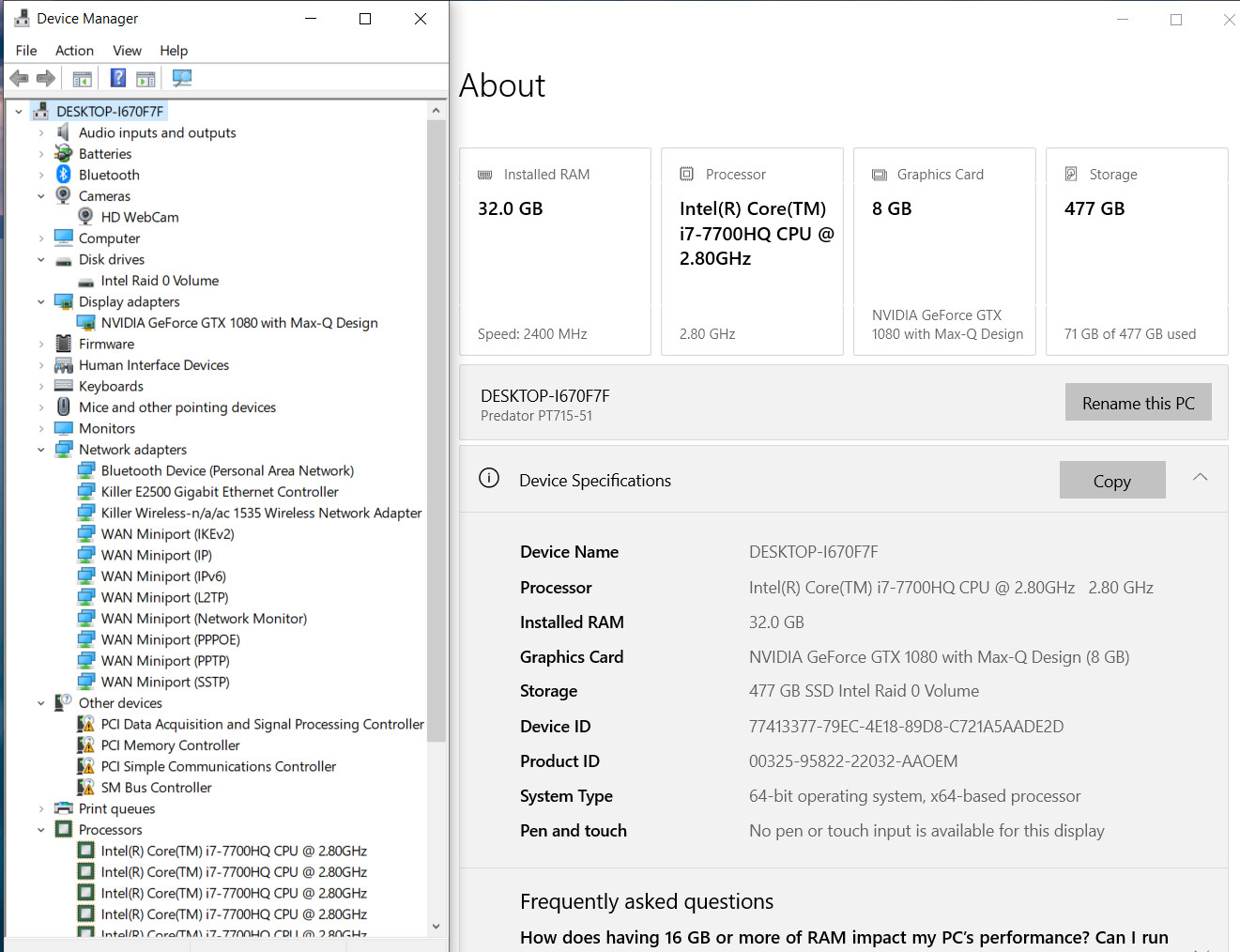
Task: Click the Intel Raid 0 Volume drive icon
Action: pos(85,282)
